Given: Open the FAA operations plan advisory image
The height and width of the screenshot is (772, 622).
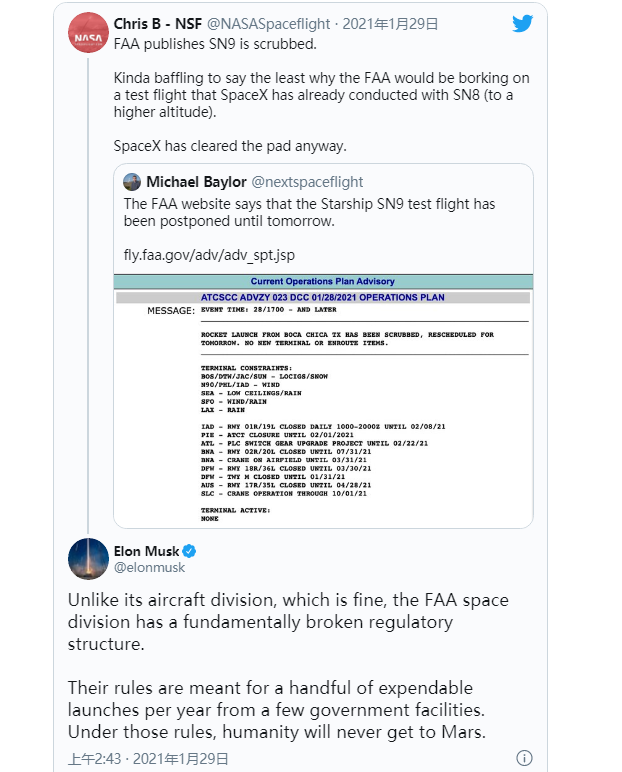Looking at the screenshot, I should pos(323,400).
